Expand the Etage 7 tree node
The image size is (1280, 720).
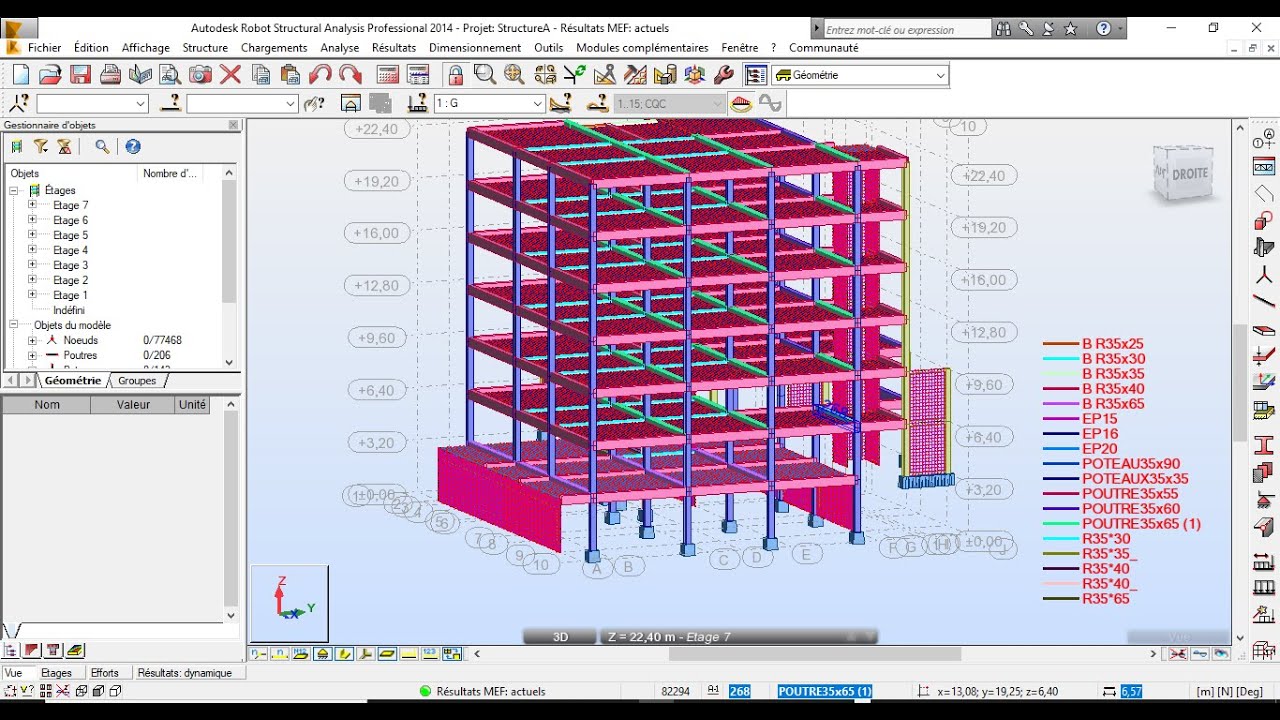[32, 205]
